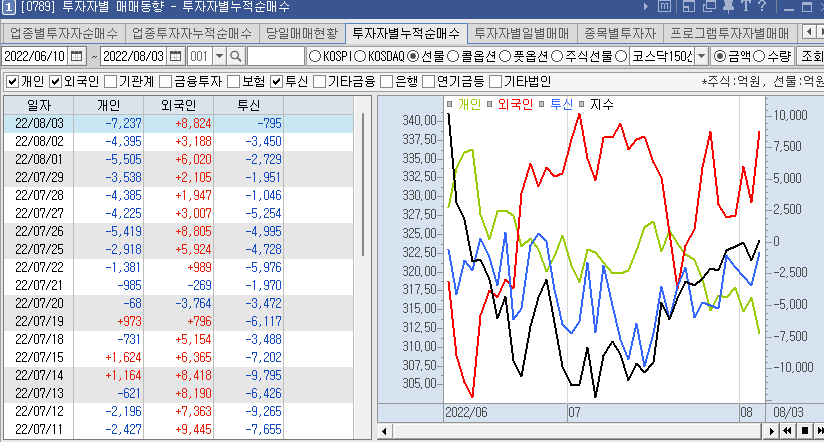Click the duplicate window icon in title bar
This screenshot has height=442, width=824.
[709, 7]
